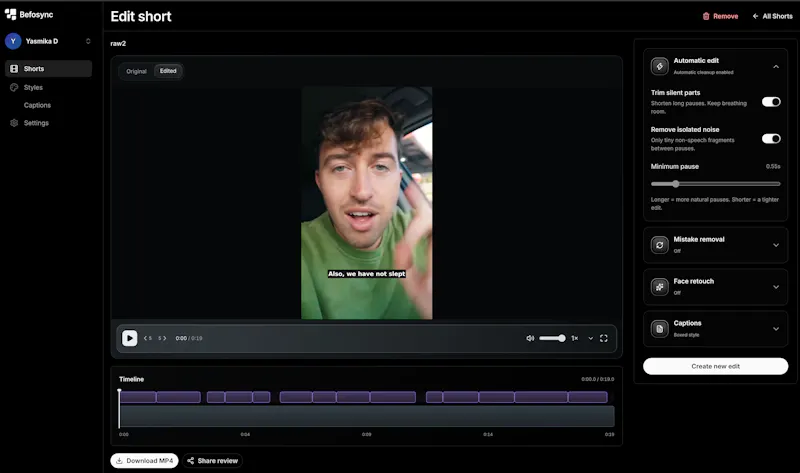800x473 pixels.
Task: Mute the video with speaker icon
Action: (530, 338)
